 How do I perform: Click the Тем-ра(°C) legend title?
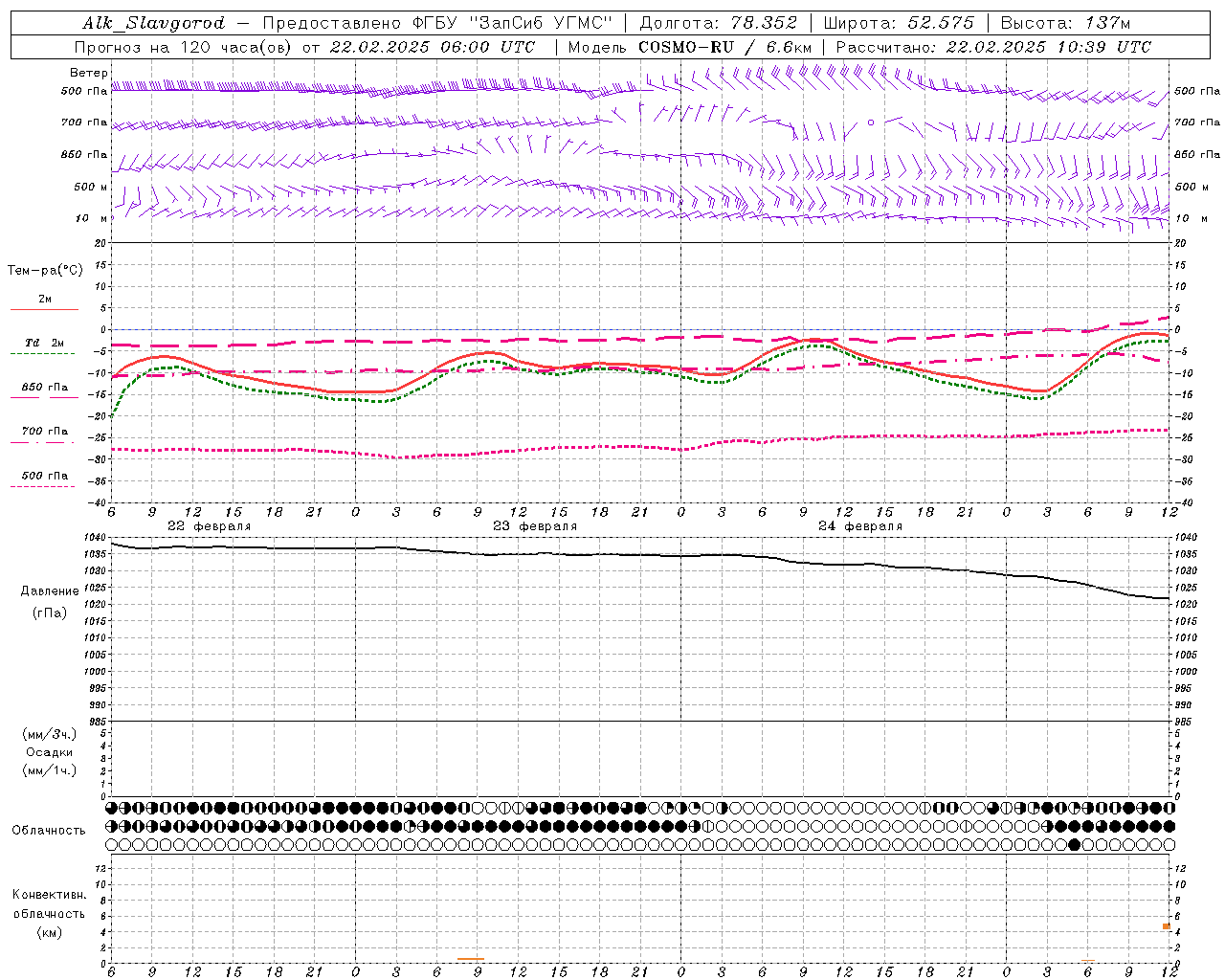(x=45, y=271)
